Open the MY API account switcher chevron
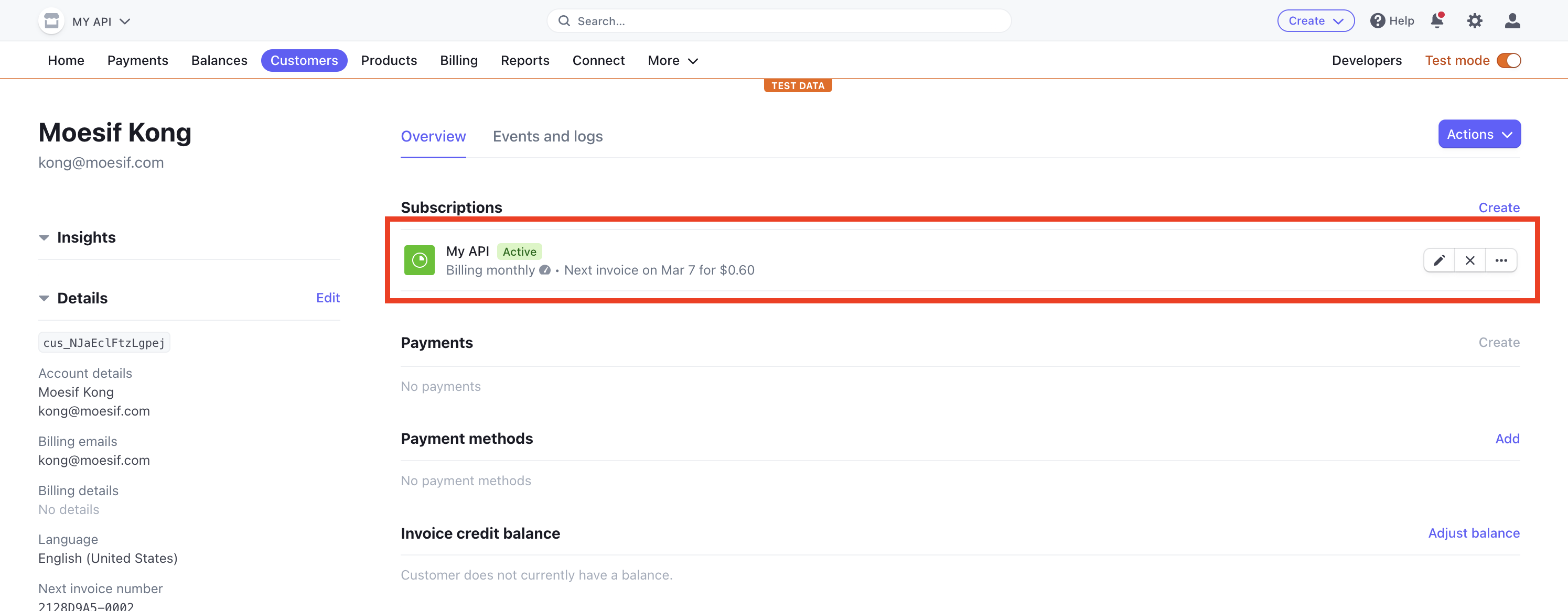 tap(125, 21)
